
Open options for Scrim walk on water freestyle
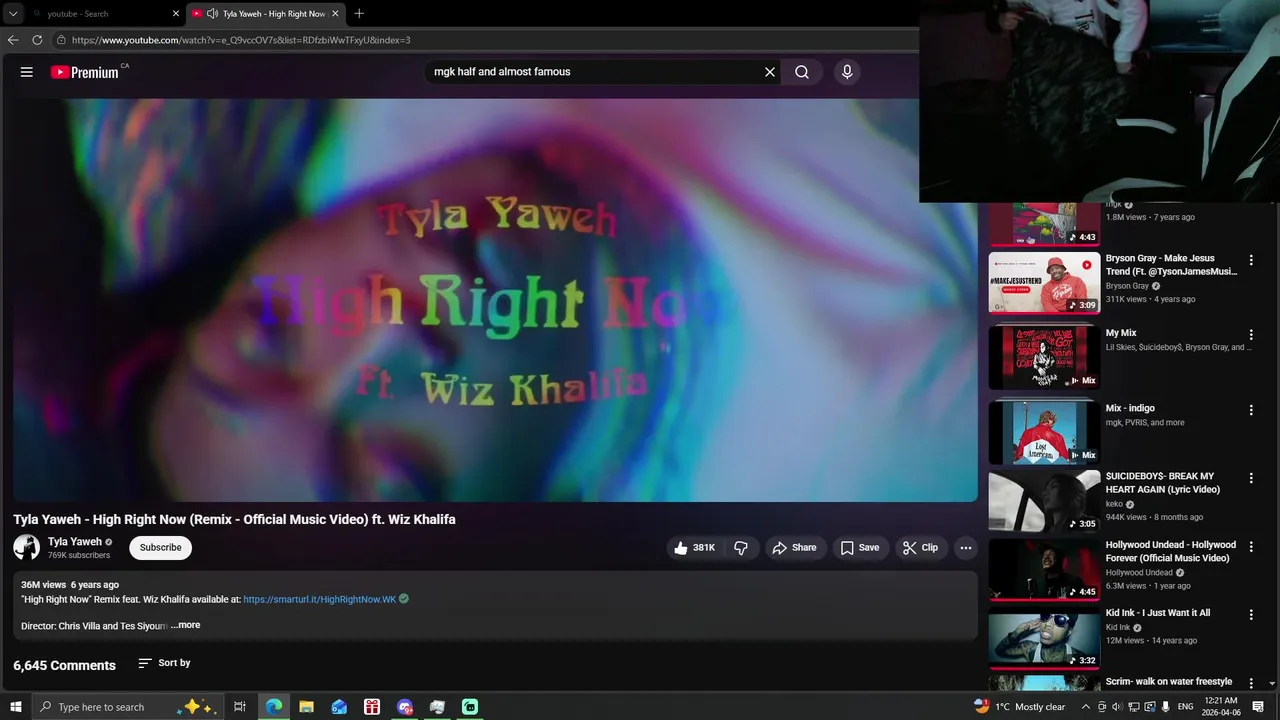click(1251, 684)
